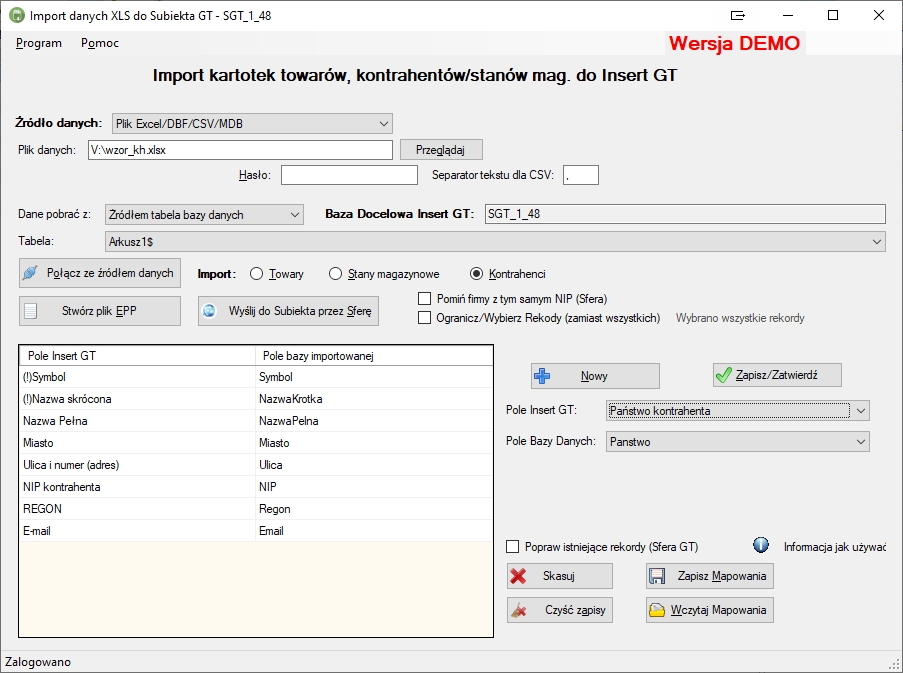Open the Pomoc menu
This screenshot has width=903, height=673.
[100, 43]
